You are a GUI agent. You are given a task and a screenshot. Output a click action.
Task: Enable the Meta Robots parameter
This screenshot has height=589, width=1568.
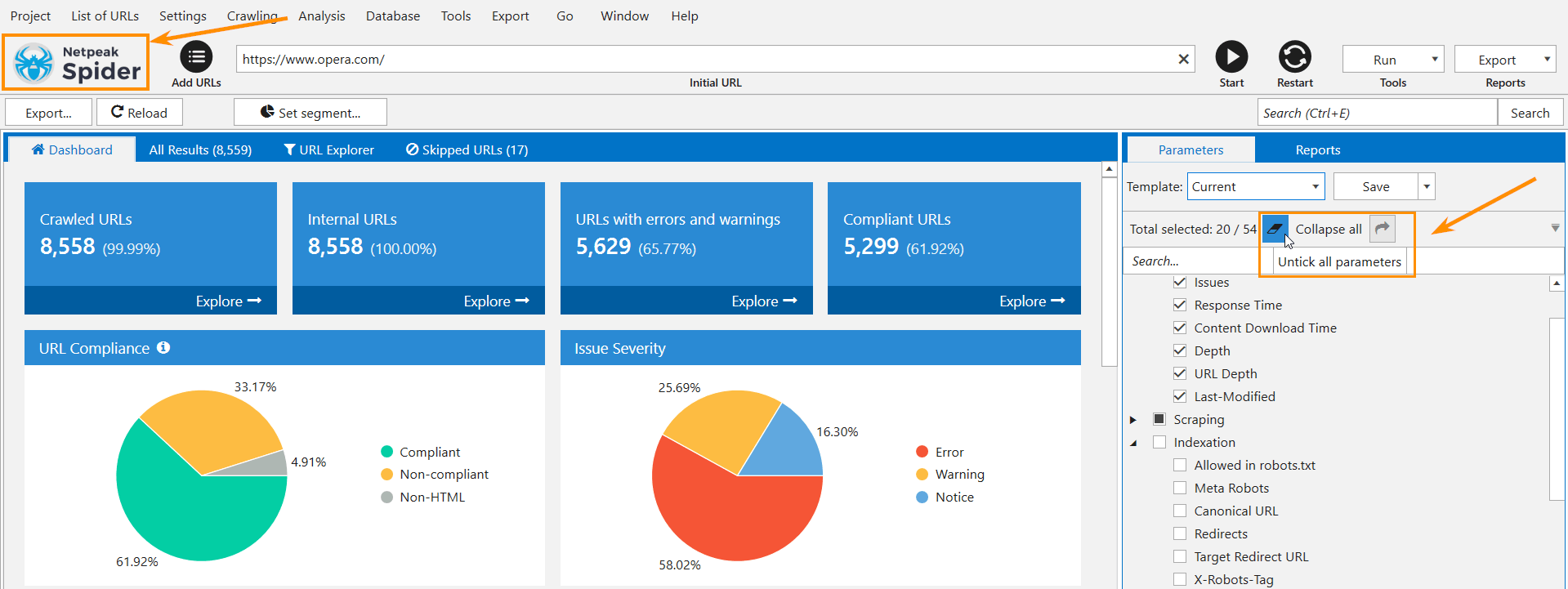[1180, 488]
